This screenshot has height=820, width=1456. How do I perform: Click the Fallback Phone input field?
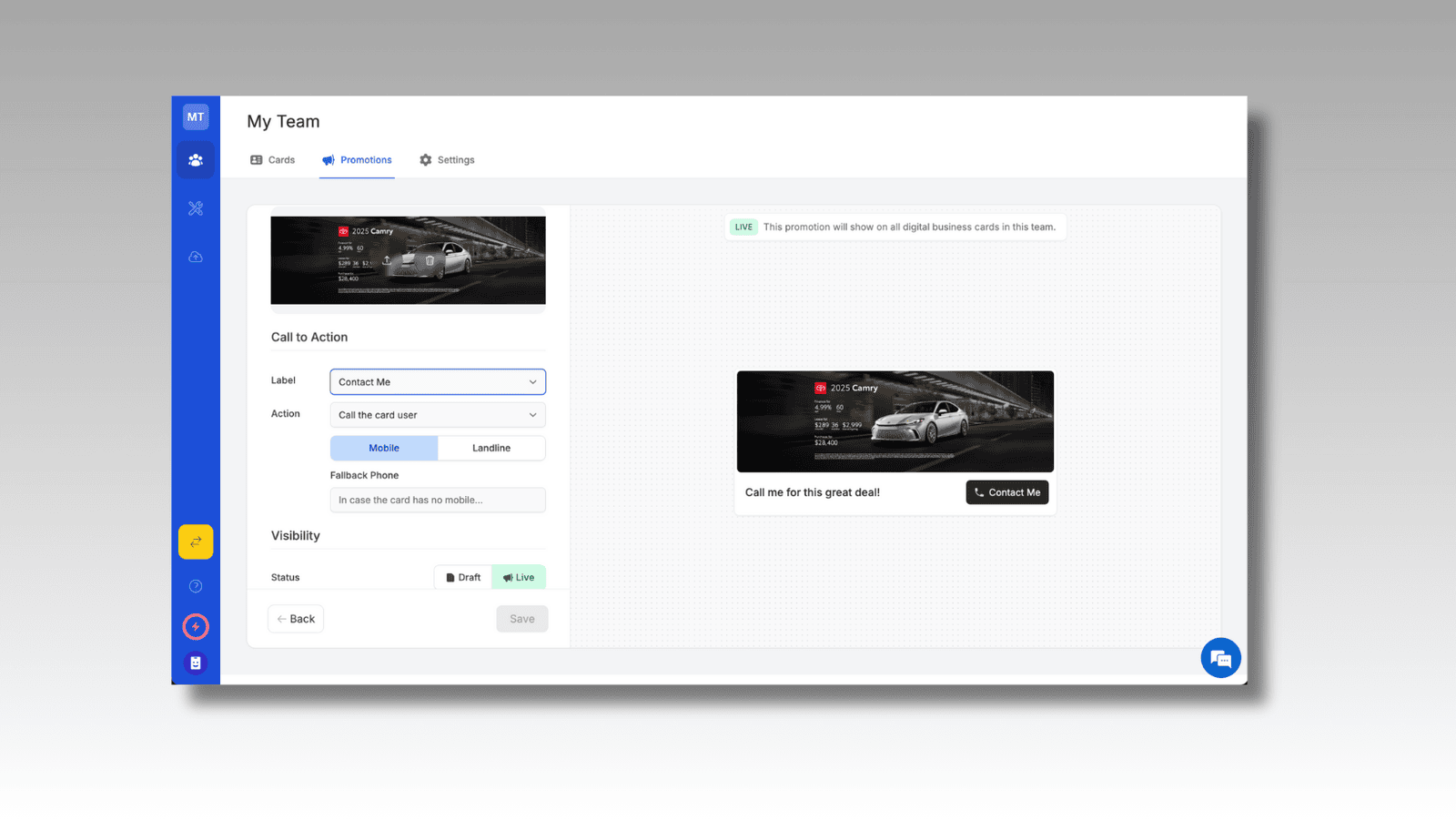(438, 500)
